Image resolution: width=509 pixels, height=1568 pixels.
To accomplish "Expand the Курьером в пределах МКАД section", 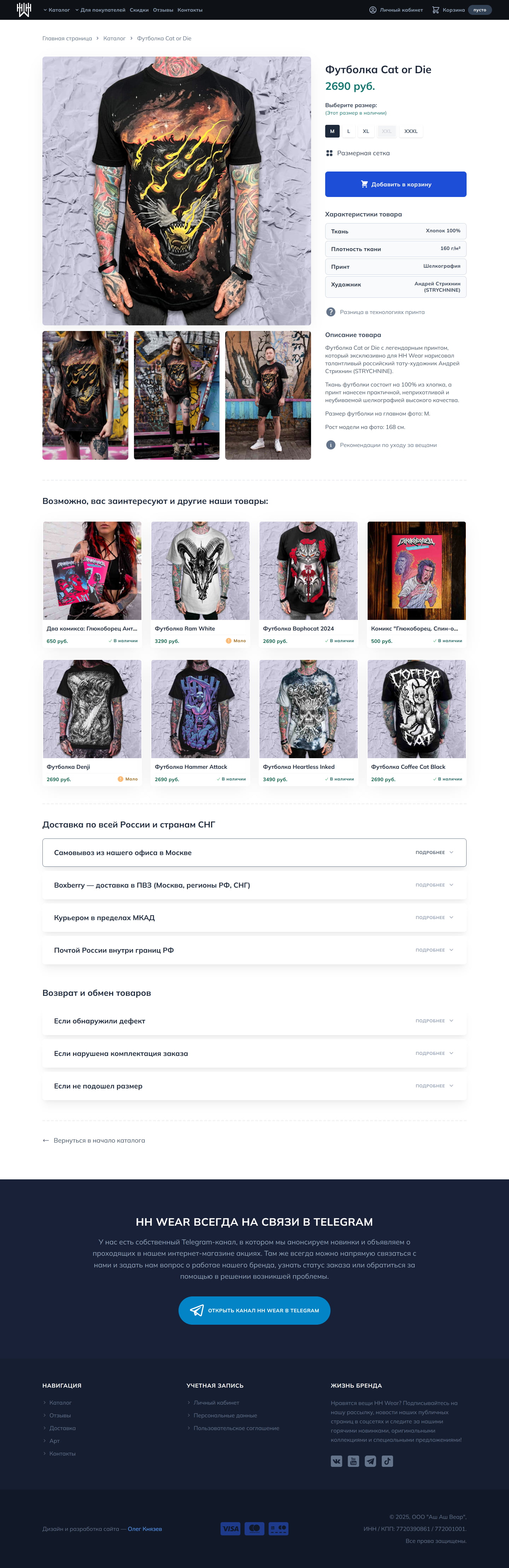I will pyautogui.click(x=254, y=918).
